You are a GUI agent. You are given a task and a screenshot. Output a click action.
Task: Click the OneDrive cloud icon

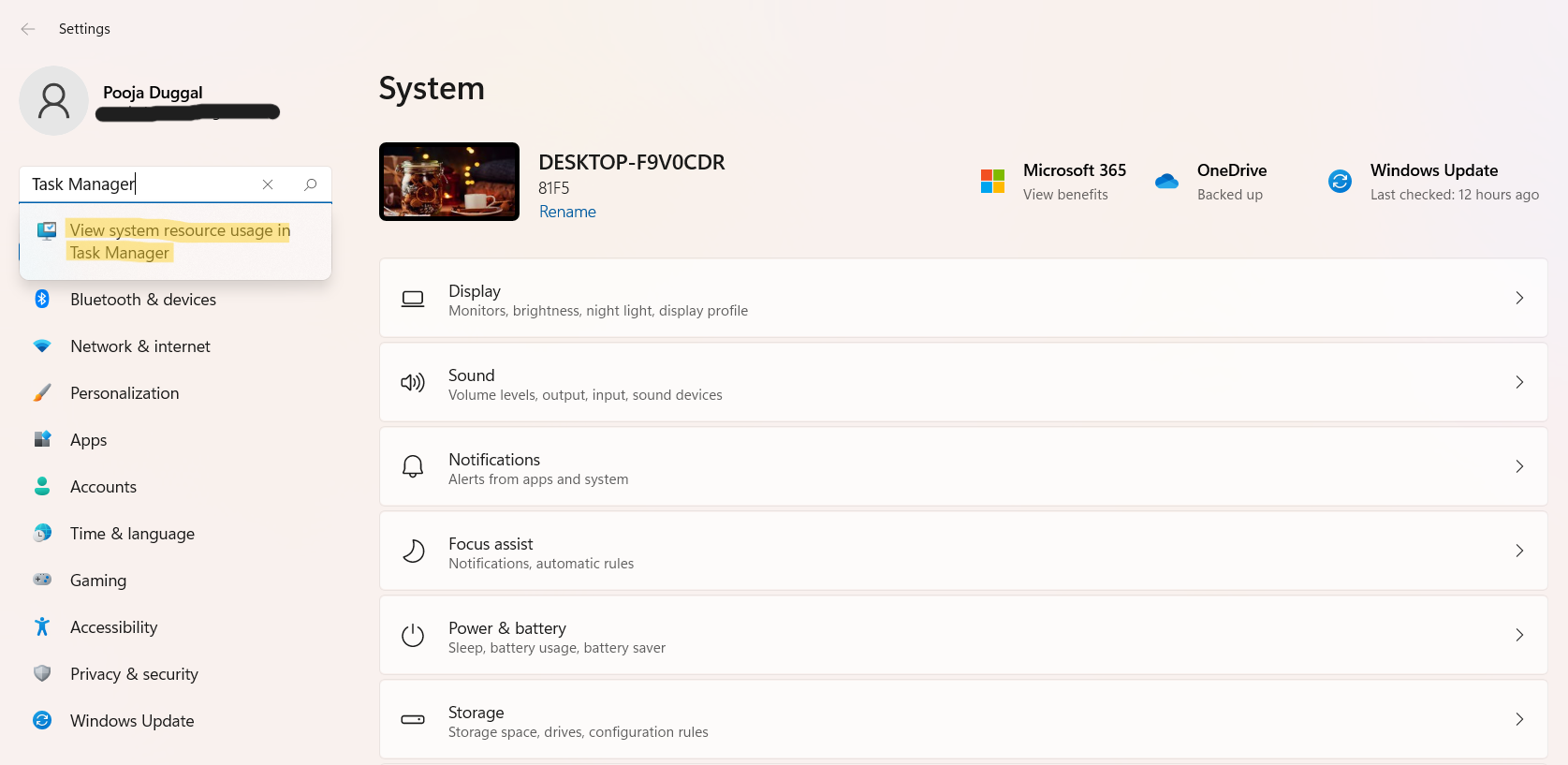[1166, 181]
